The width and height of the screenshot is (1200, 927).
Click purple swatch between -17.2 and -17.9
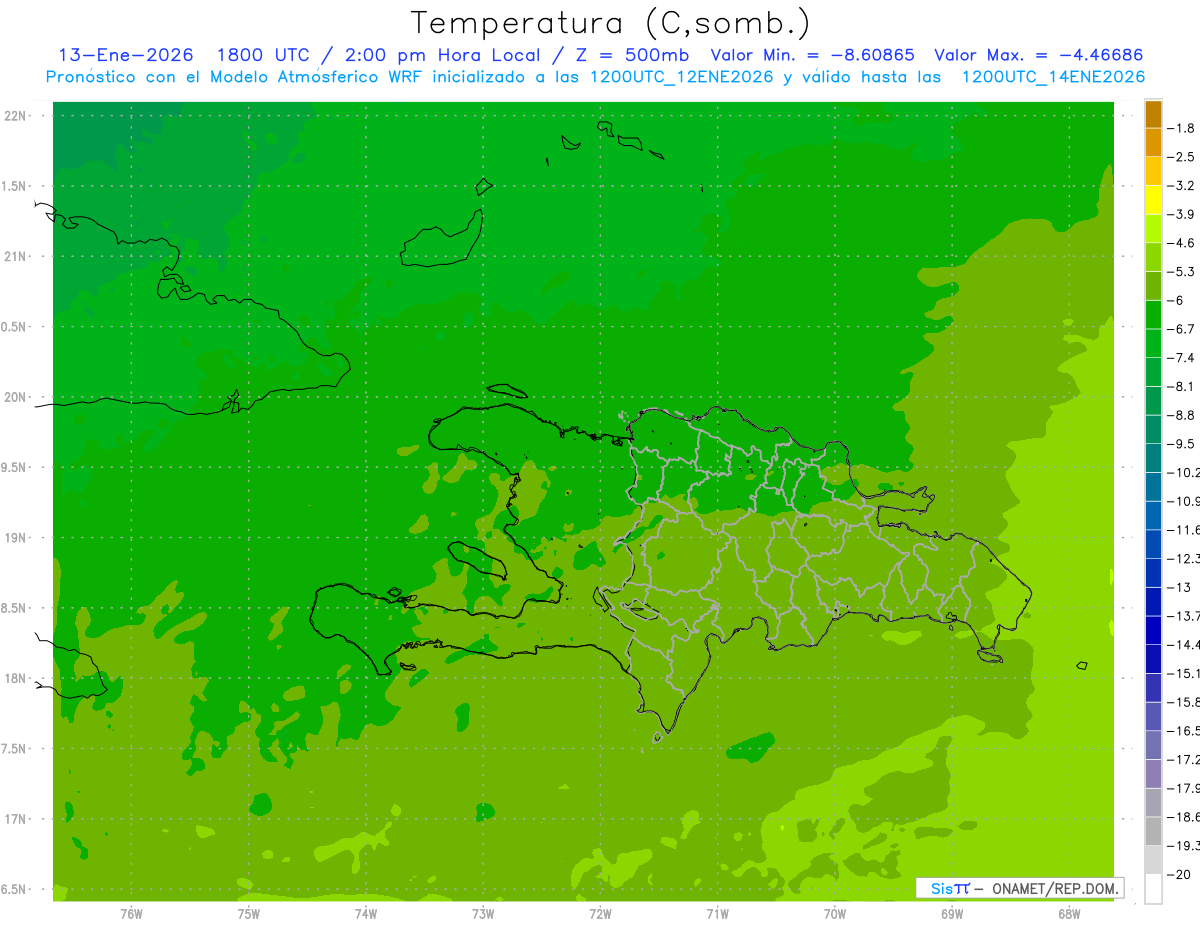click(1153, 774)
